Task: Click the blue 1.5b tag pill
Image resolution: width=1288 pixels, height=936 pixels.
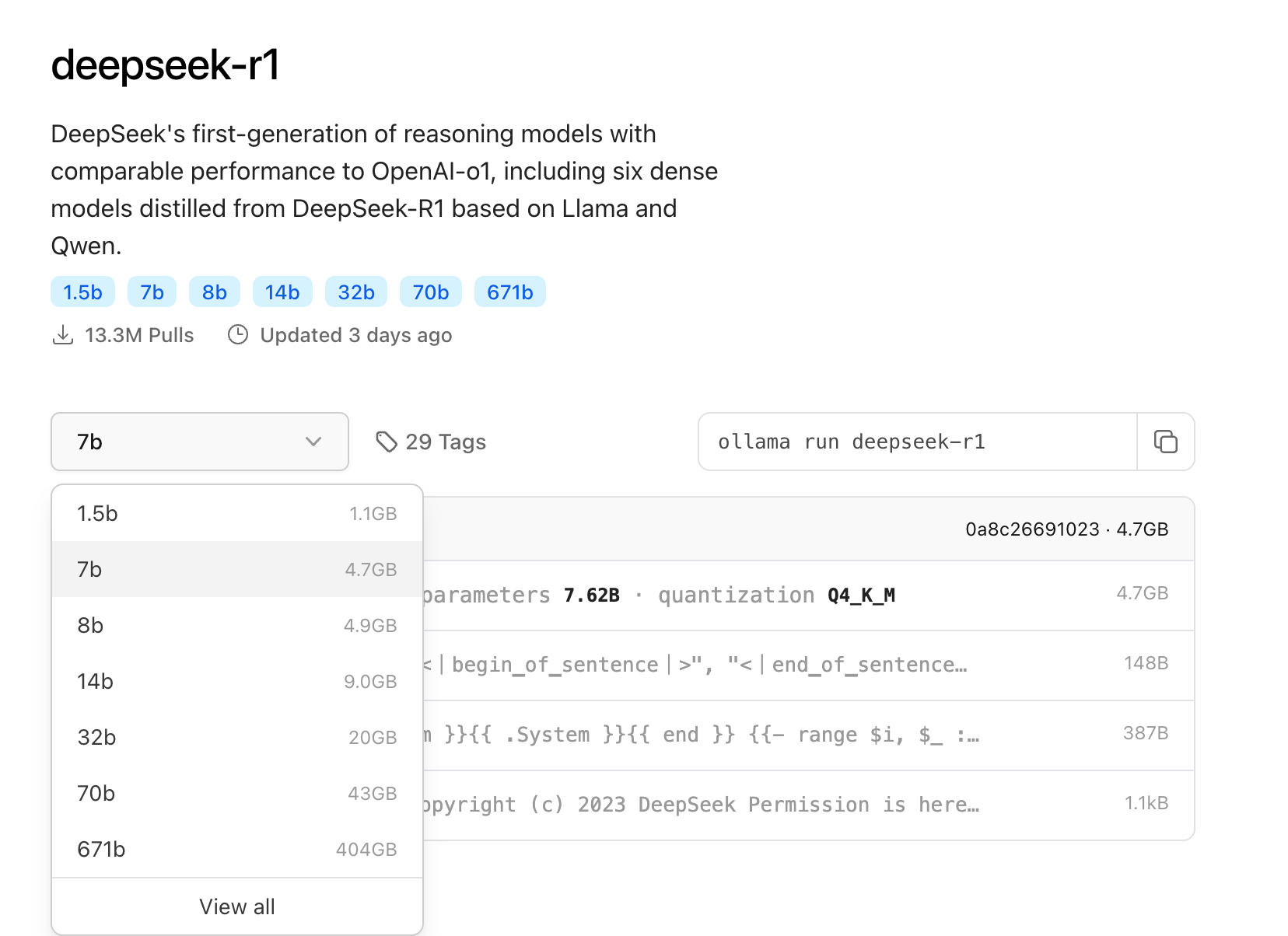Action: pyautogui.click(x=82, y=292)
